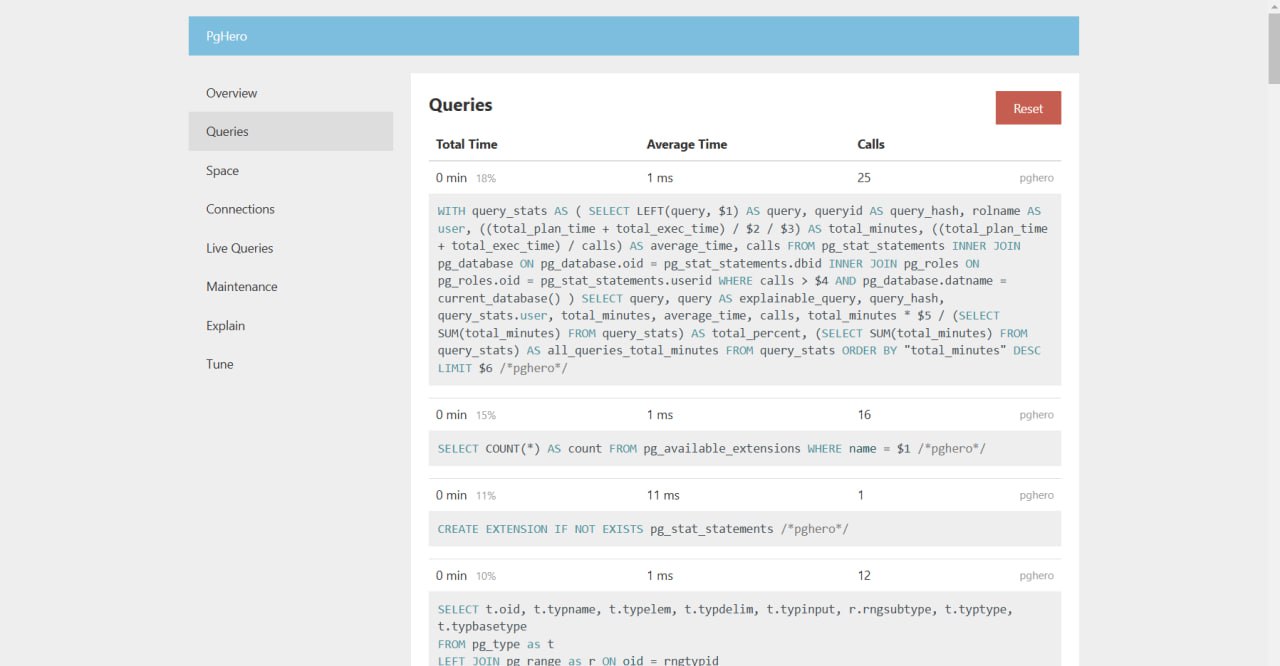The image size is (1280, 666).
Task: Click the scrollbar up arrow
Action: [x=1272, y=7]
